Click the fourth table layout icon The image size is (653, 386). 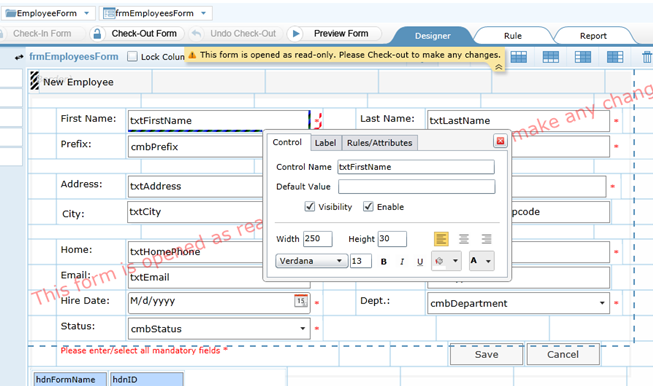point(615,57)
